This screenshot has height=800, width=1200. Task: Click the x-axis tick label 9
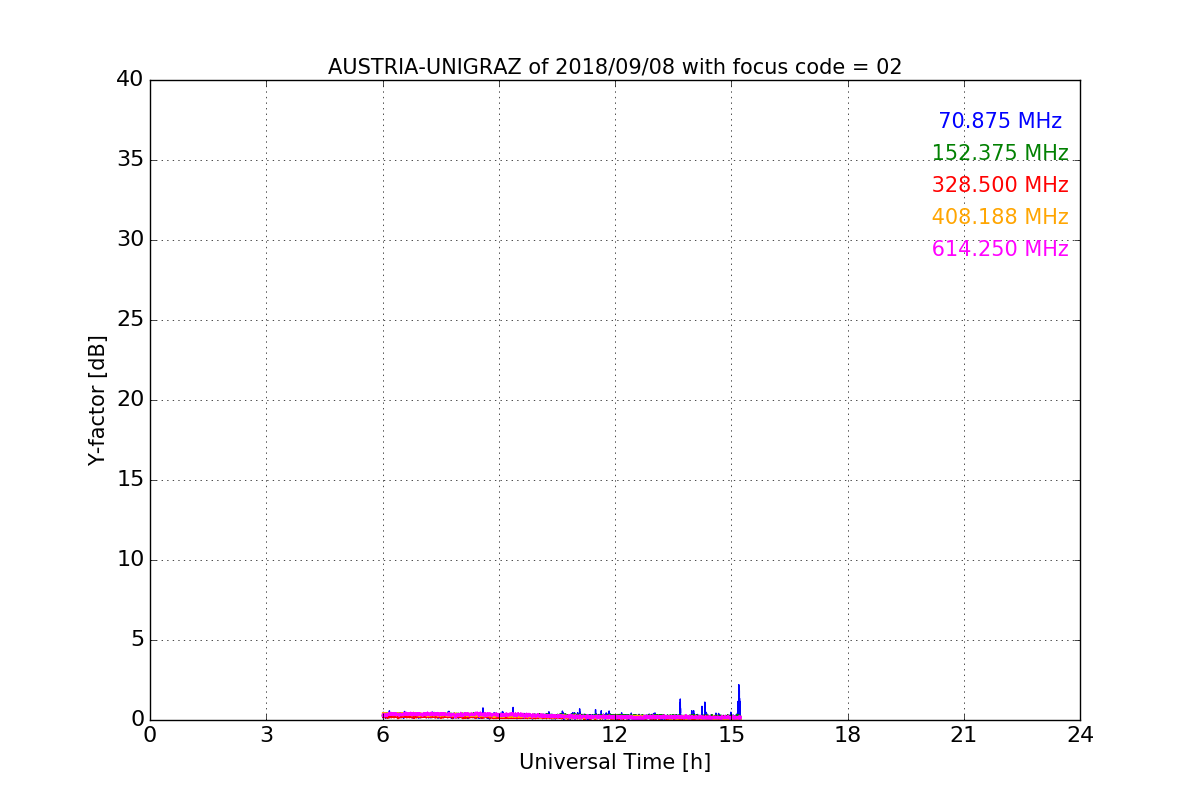coord(499,735)
